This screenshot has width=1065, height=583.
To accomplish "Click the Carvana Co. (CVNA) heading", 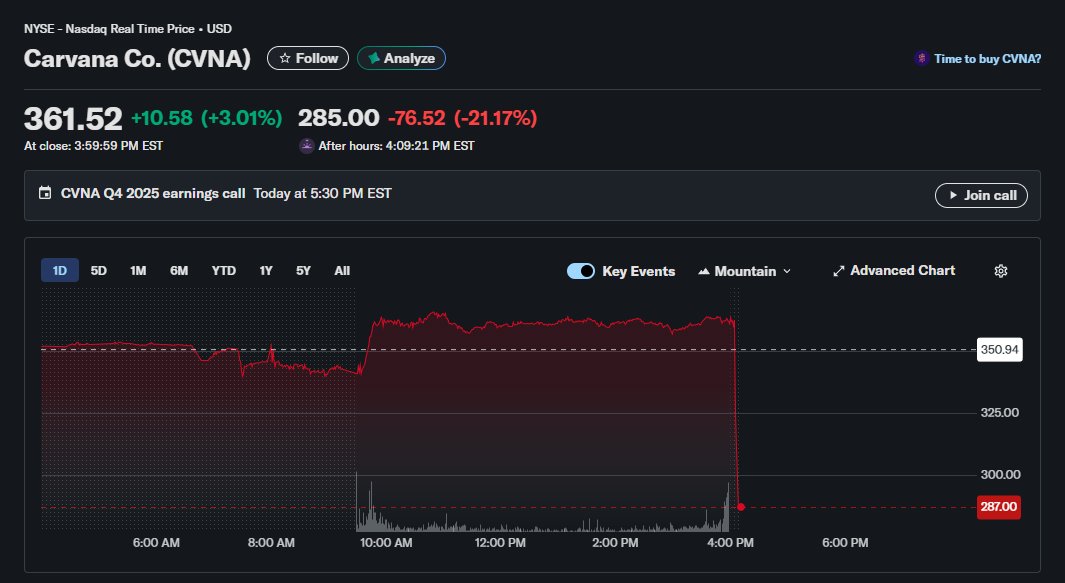I will click(137, 58).
